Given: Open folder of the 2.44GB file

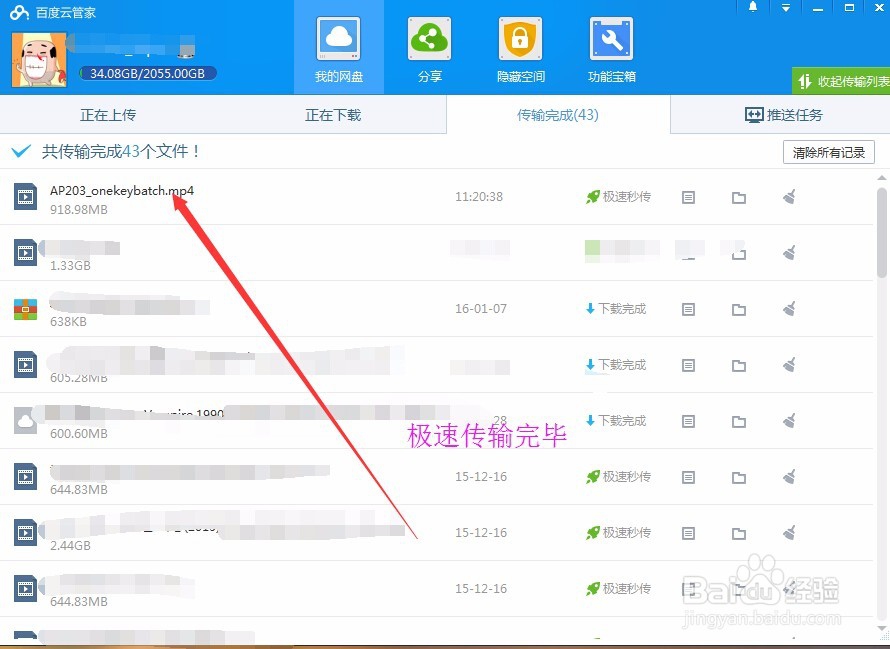Looking at the screenshot, I should click(738, 533).
